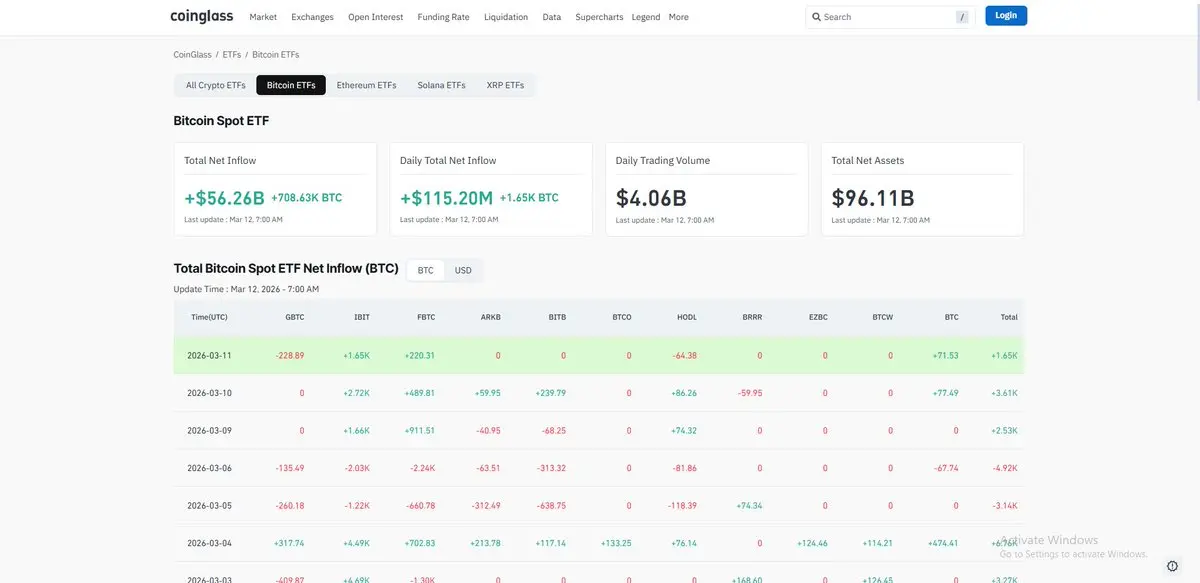
Task: Click the EZBC column header
Action: click(x=818, y=317)
